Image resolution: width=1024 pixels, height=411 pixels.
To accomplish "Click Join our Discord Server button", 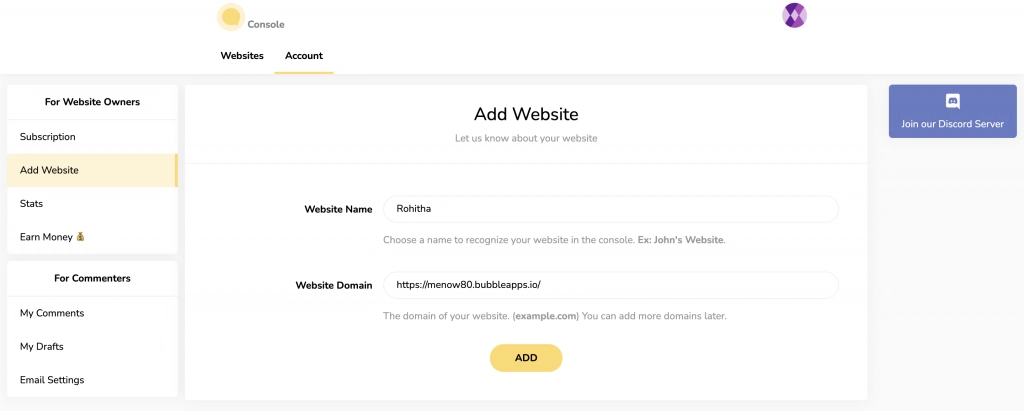I will 952,111.
